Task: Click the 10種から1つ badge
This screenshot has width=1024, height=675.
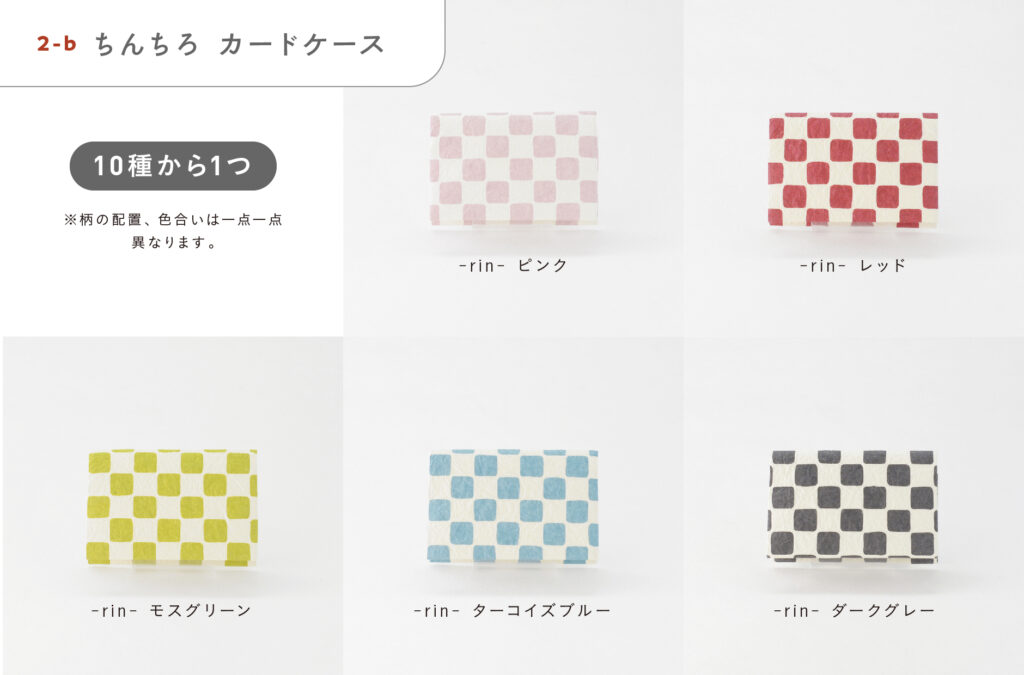Action: pos(173,166)
